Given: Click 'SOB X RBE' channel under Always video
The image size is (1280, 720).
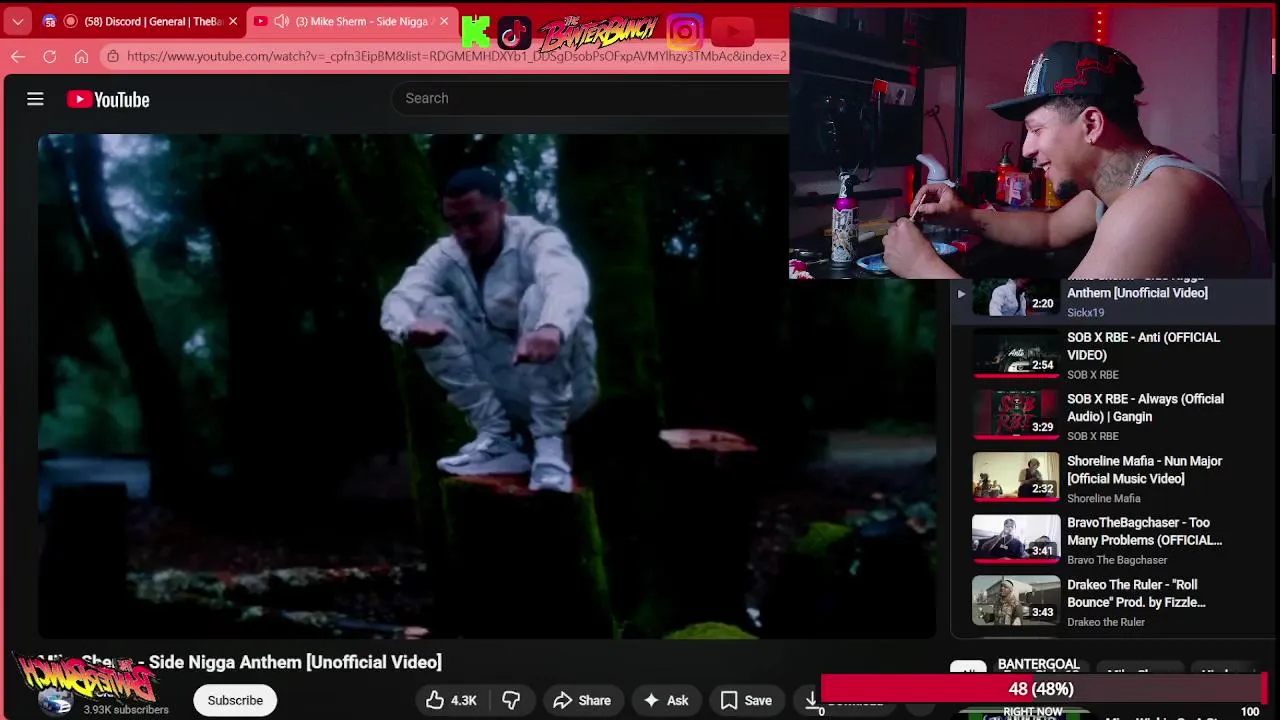Looking at the screenshot, I should tap(1093, 436).
